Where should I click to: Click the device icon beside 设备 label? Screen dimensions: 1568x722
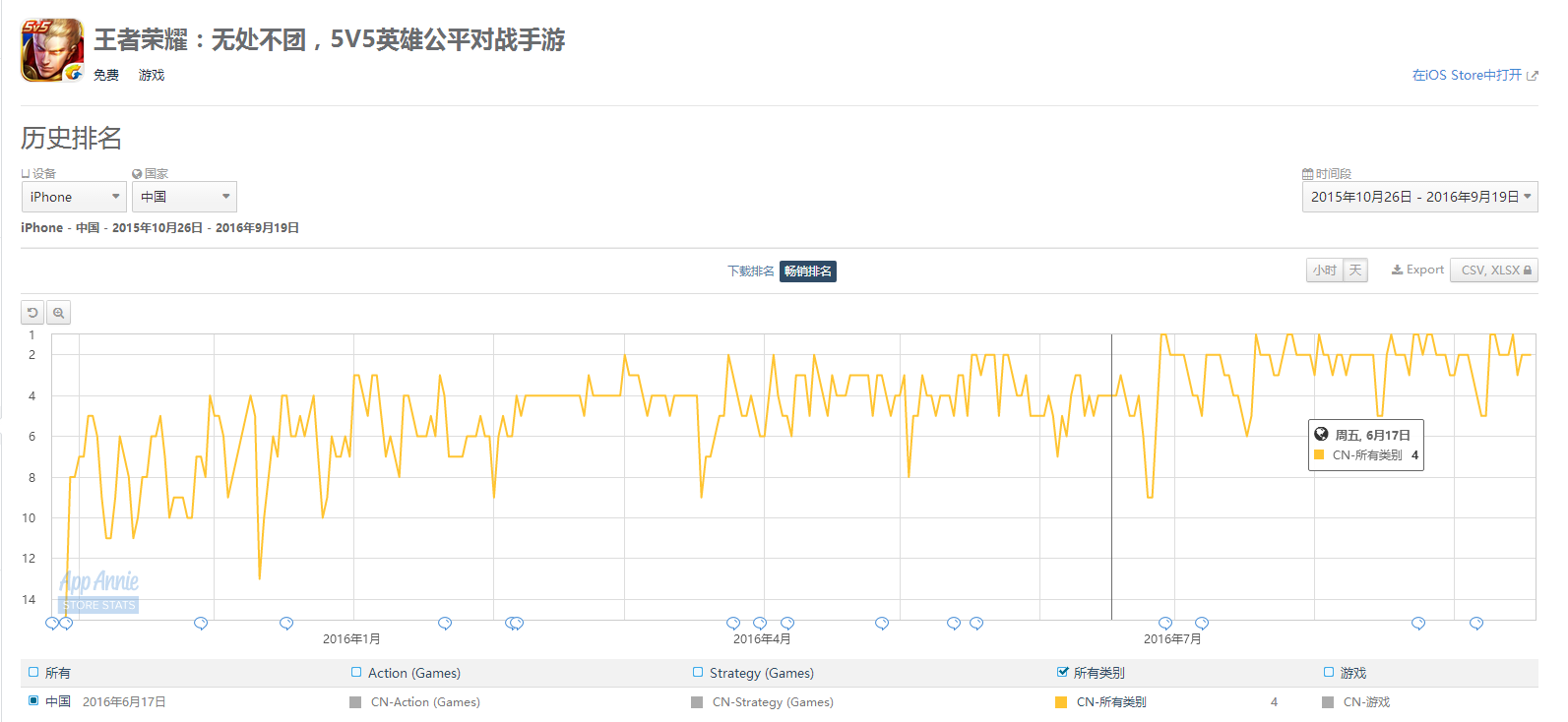[26, 174]
